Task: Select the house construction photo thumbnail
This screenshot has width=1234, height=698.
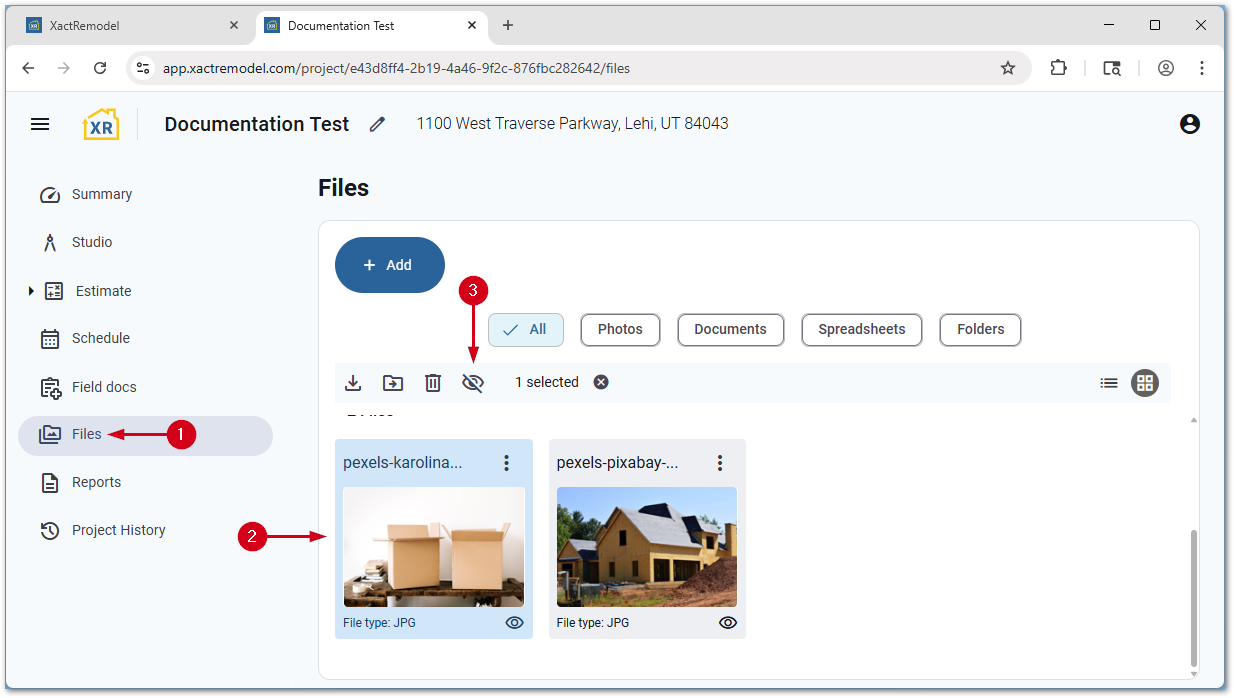Action: click(x=647, y=547)
